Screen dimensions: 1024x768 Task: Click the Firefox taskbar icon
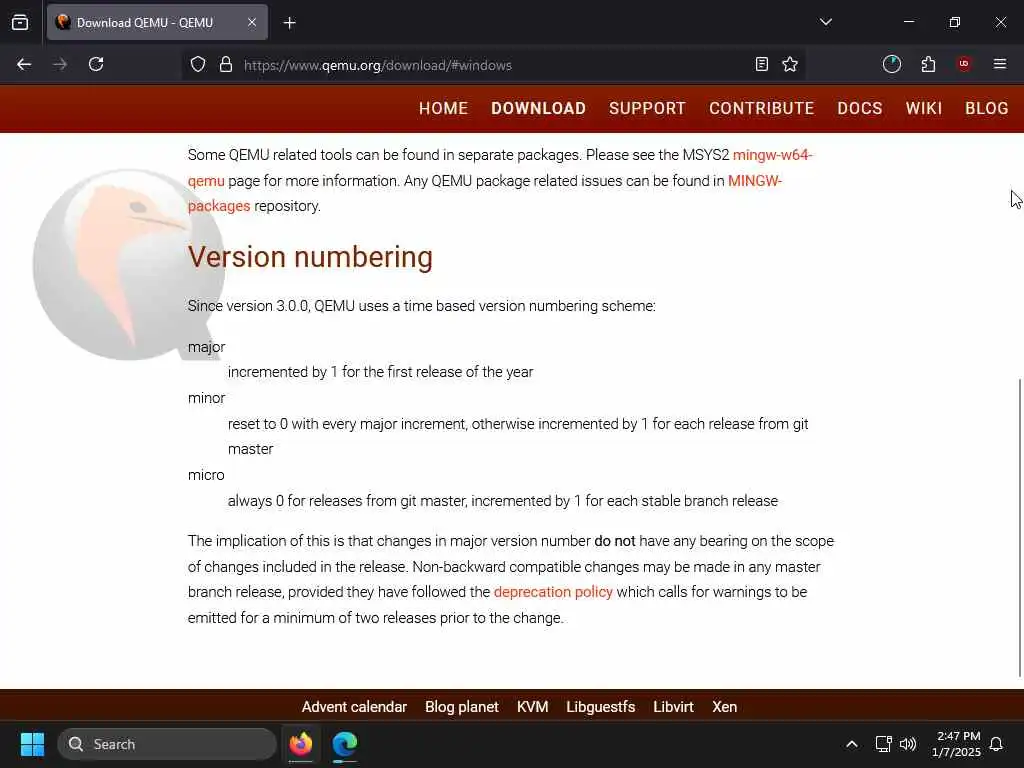click(301, 744)
